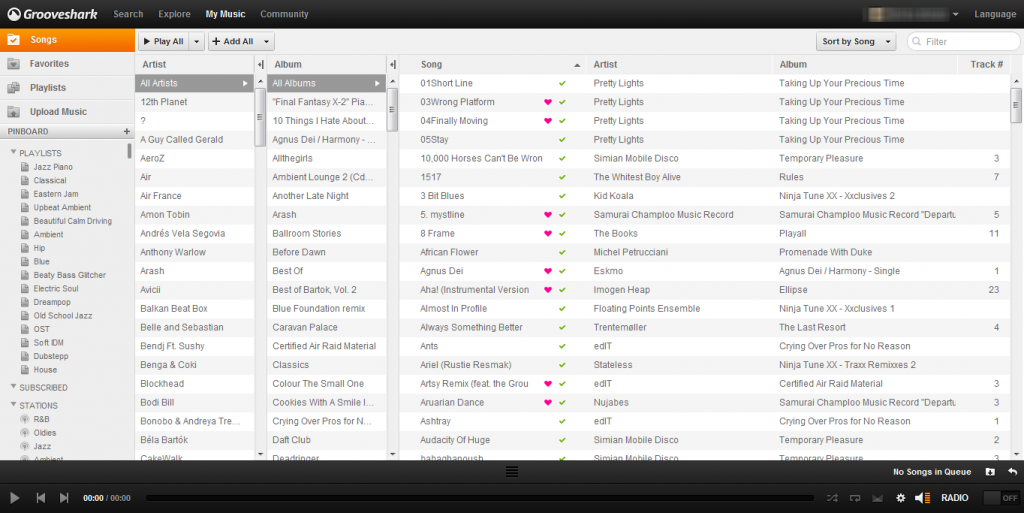Click the volume speaker icon
1024x513 pixels.
pos(922,498)
